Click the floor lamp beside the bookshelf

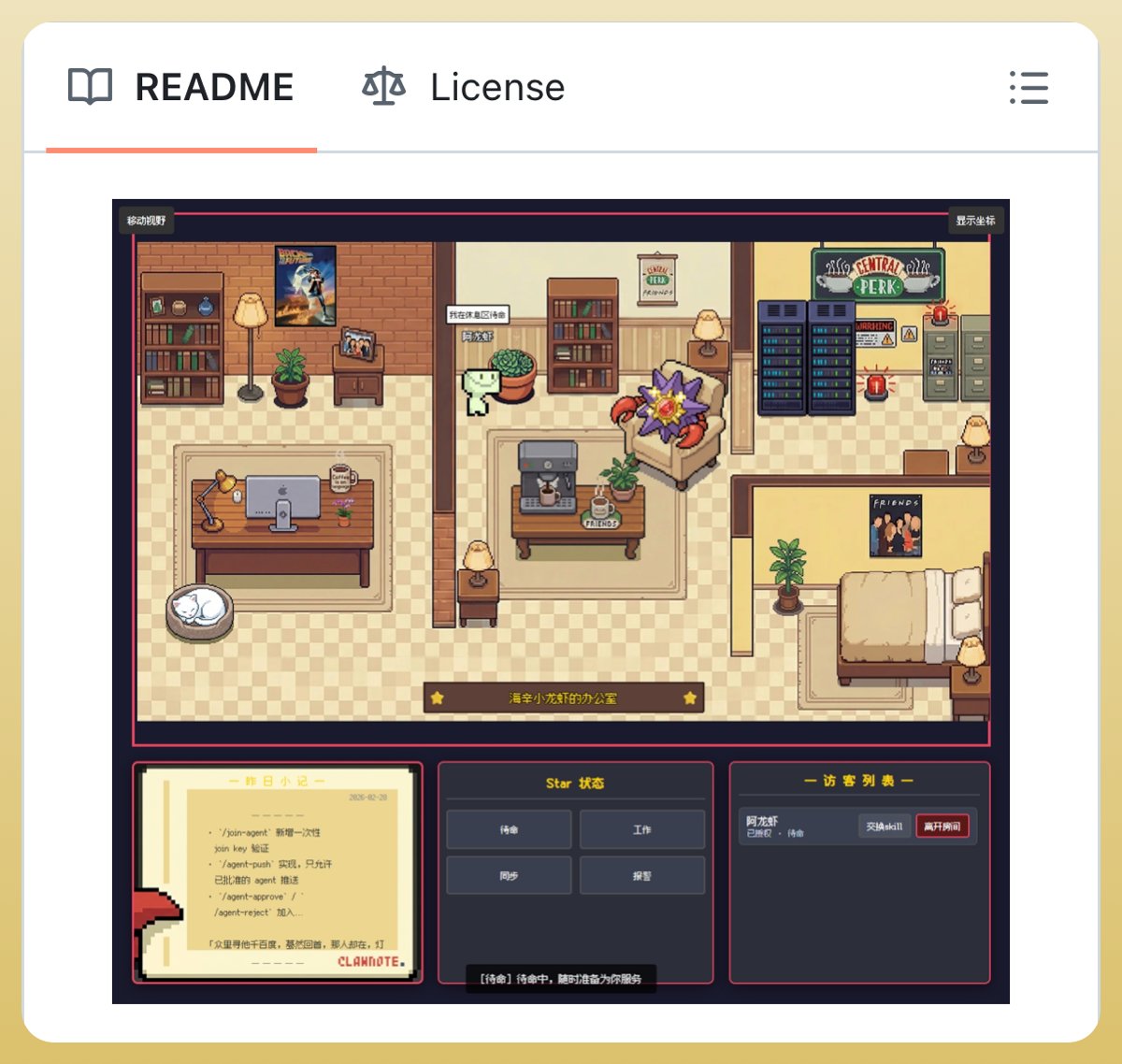tap(250, 347)
